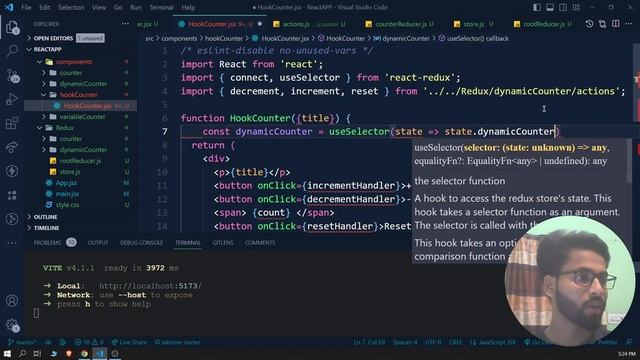Click Open Changes icon in editor toolbar

coord(602,24)
